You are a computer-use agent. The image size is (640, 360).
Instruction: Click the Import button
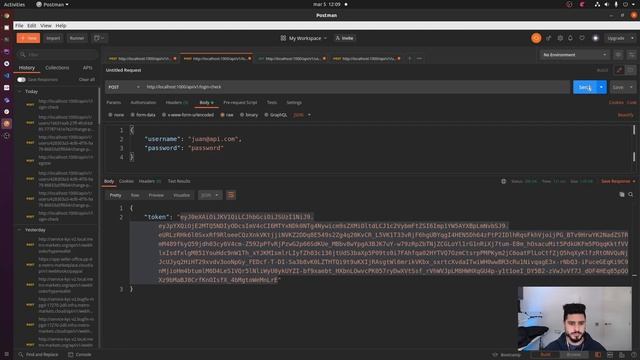[53, 38]
